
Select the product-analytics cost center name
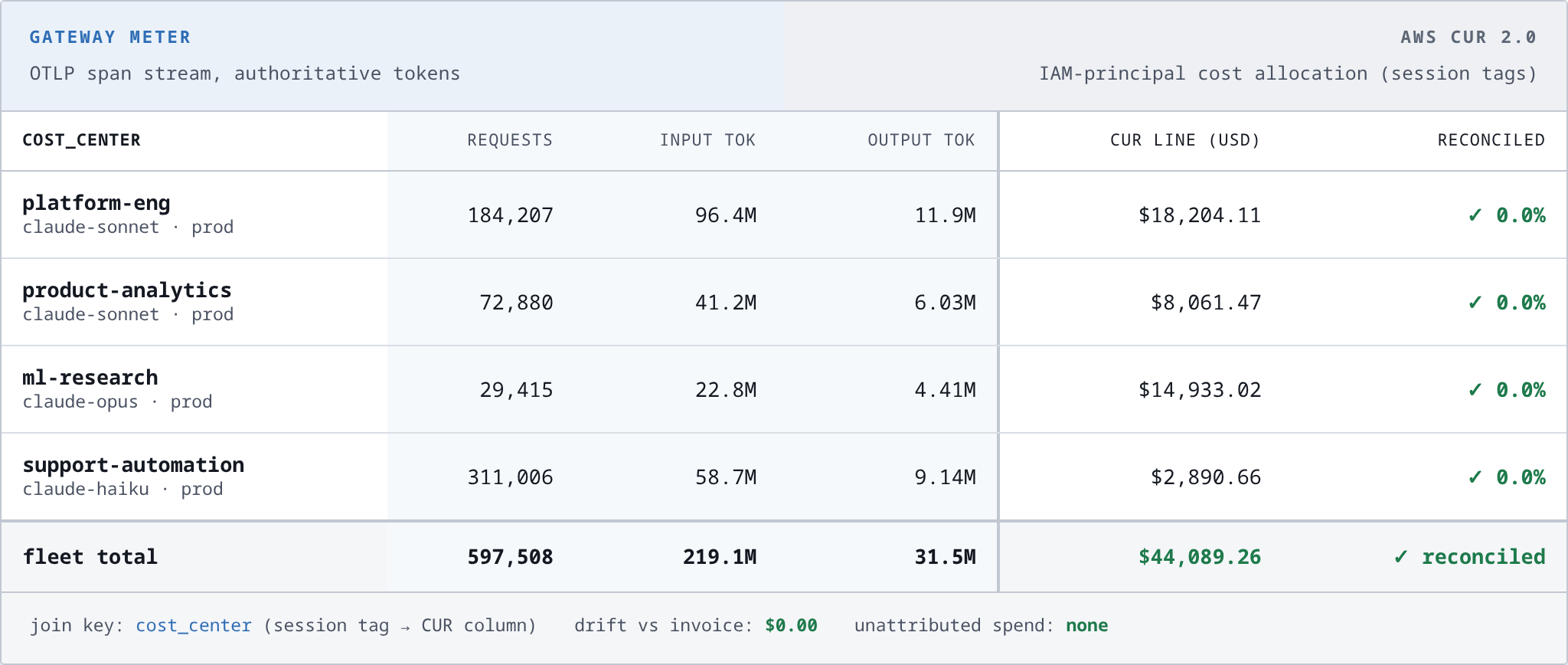pyautogui.click(x=127, y=290)
